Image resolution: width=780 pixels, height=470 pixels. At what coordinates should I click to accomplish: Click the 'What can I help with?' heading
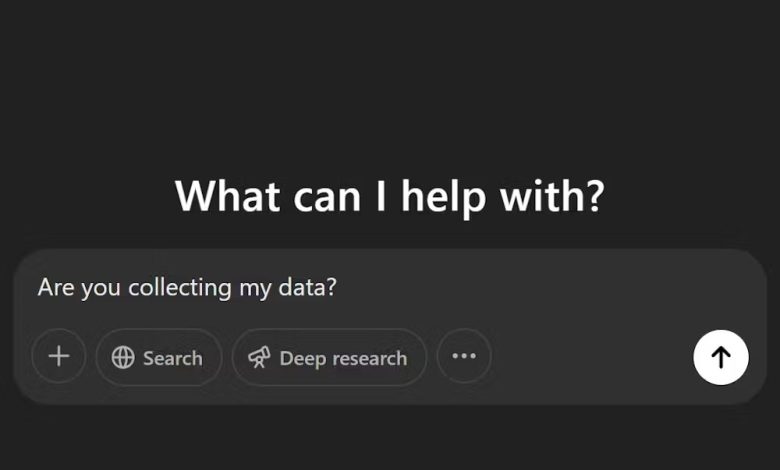click(390, 196)
